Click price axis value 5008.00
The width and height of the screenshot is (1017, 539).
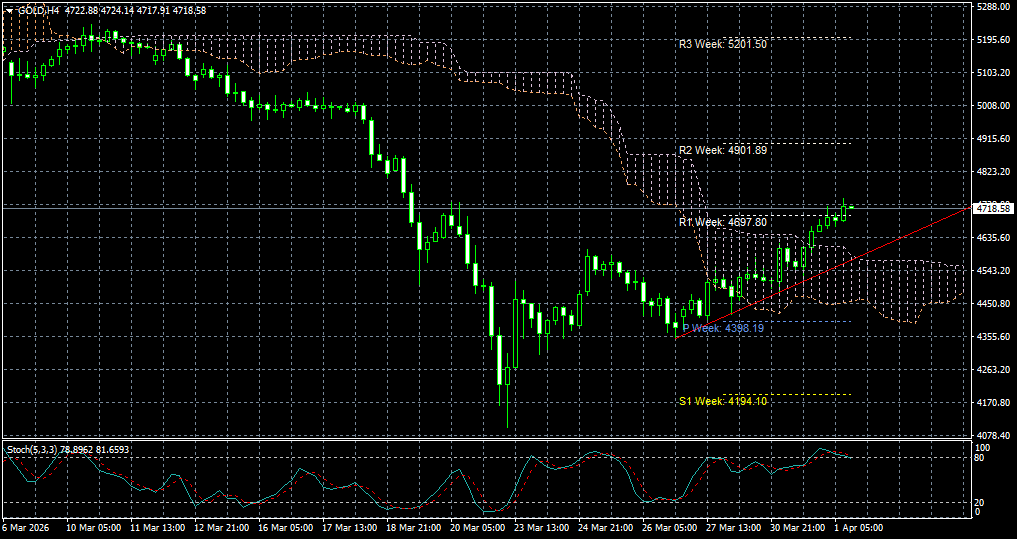tap(994, 106)
